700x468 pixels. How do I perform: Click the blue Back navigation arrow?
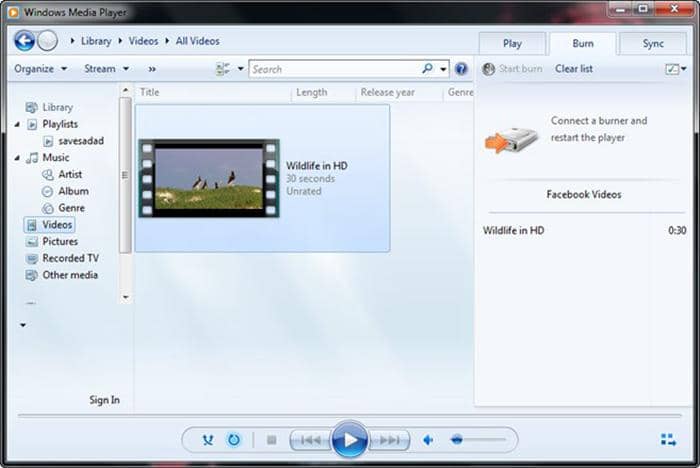[24, 41]
